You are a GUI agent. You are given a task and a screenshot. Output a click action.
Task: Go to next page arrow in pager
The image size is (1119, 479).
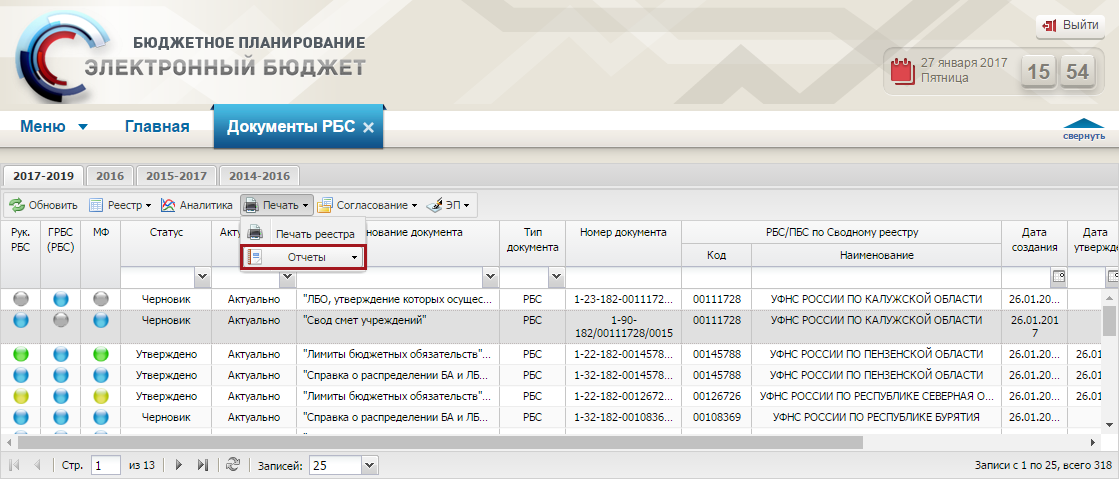179,465
